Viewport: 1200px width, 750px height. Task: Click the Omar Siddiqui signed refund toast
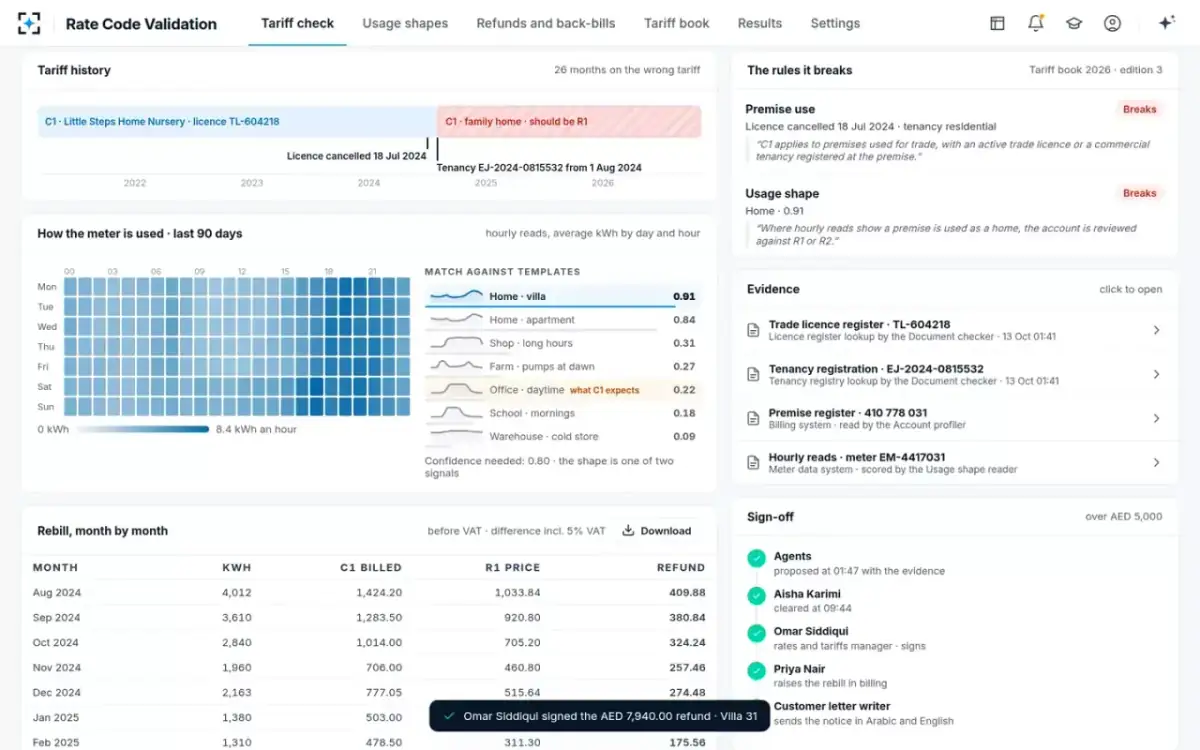600,716
